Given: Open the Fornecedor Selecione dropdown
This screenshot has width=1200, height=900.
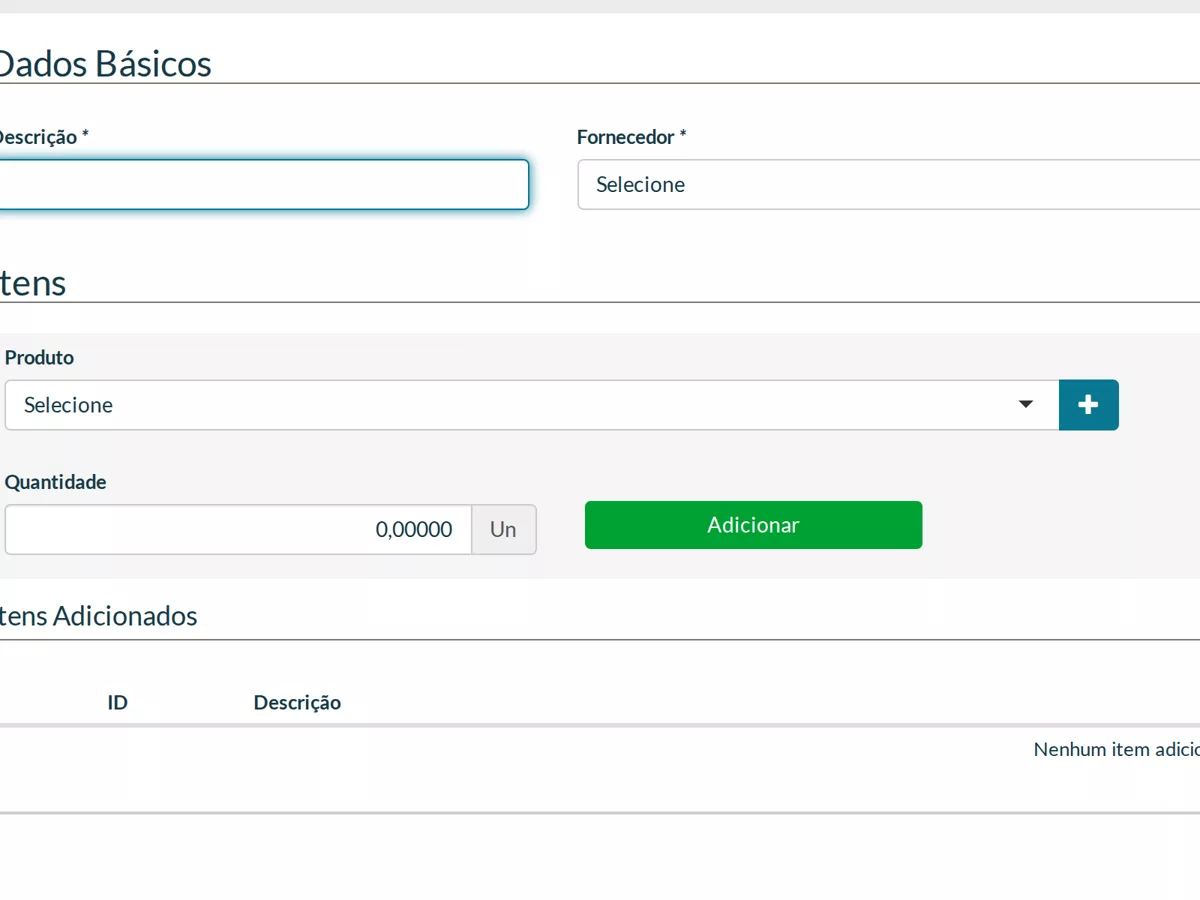Looking at the screenshot, I should pos(888,185).
